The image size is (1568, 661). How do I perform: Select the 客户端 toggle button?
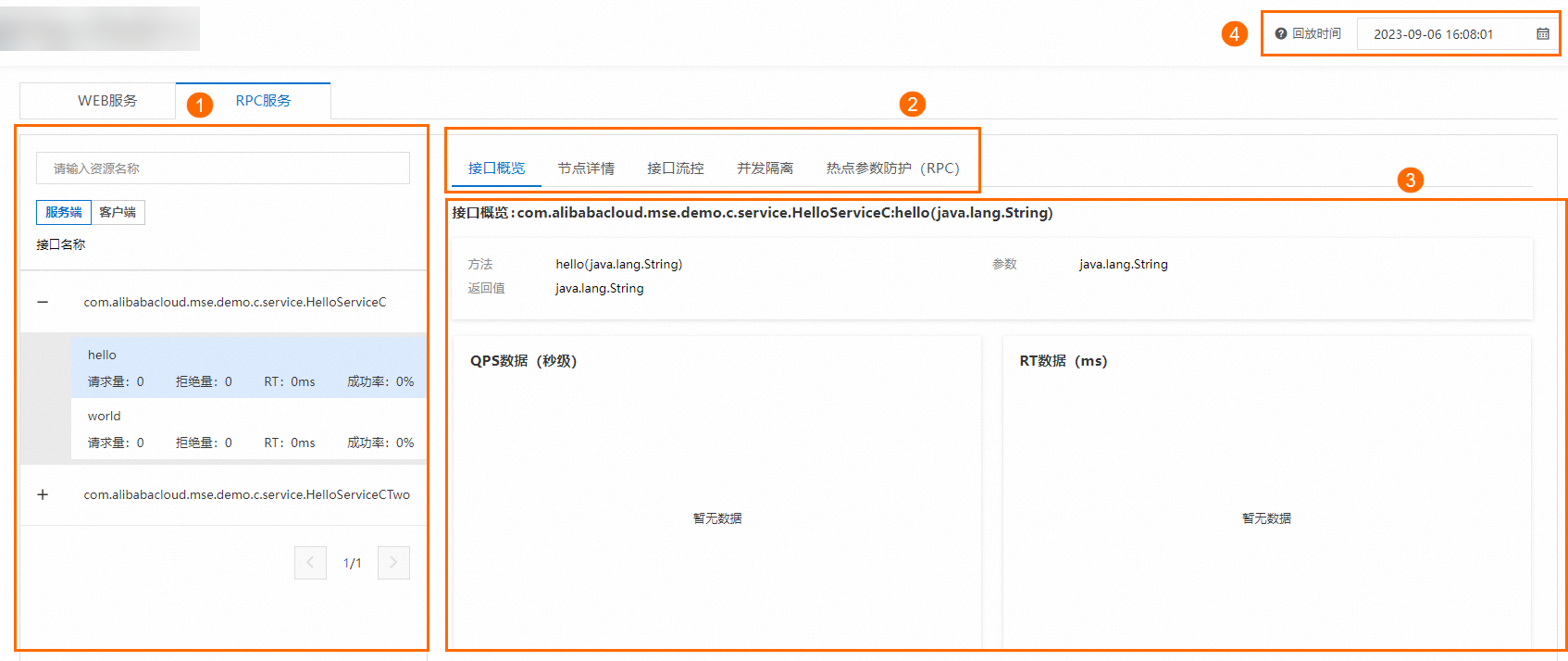coord(118,212)
